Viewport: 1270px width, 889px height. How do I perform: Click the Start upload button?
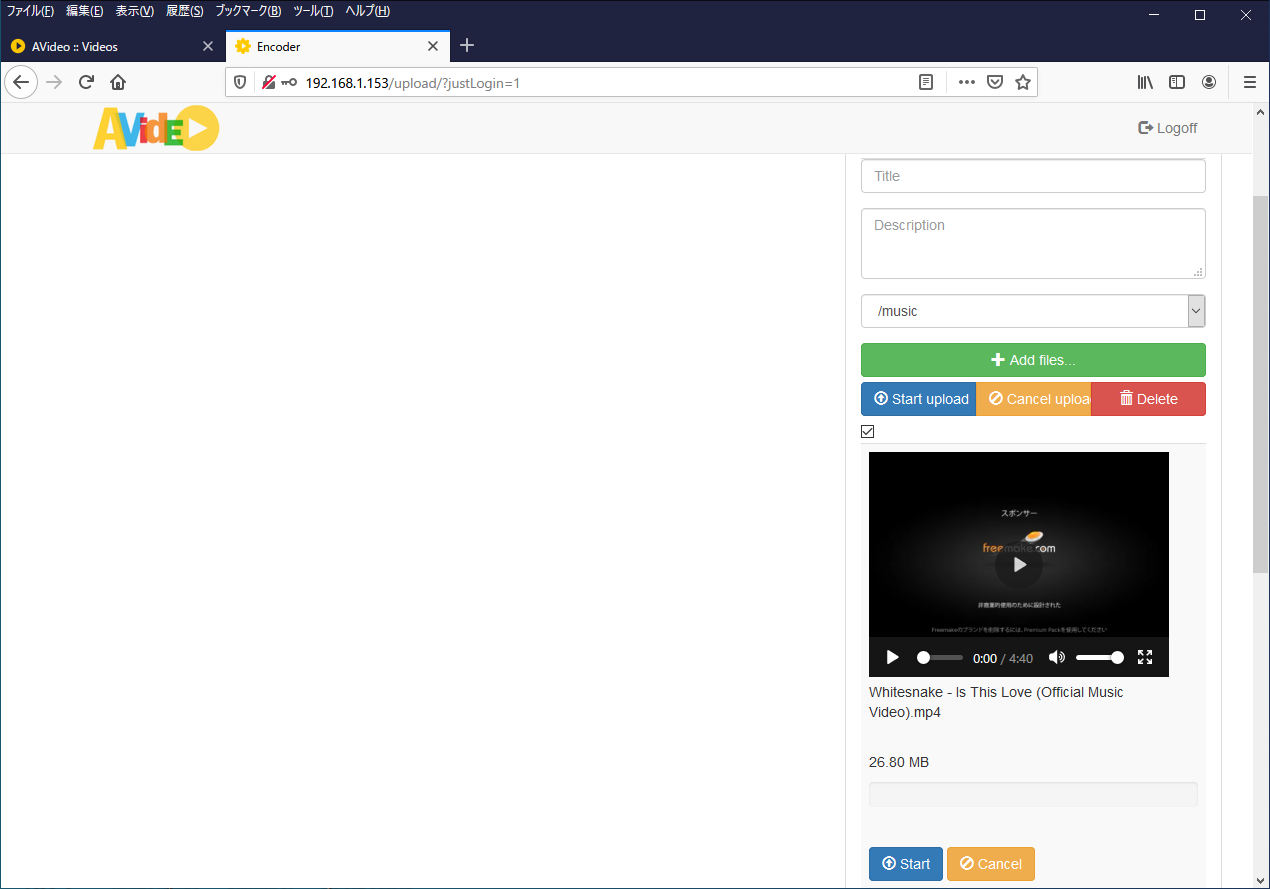pos(918,398)
